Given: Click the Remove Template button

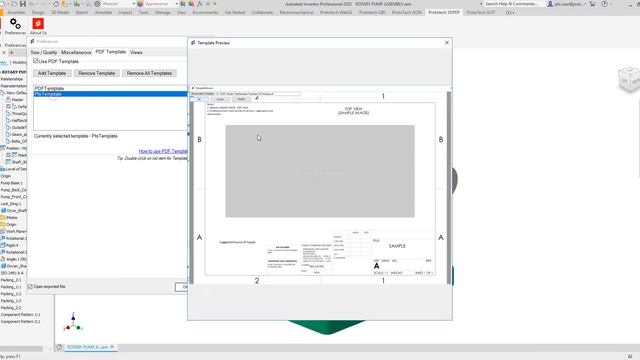Looking at the screenshot, I should (x=96, y=73).
